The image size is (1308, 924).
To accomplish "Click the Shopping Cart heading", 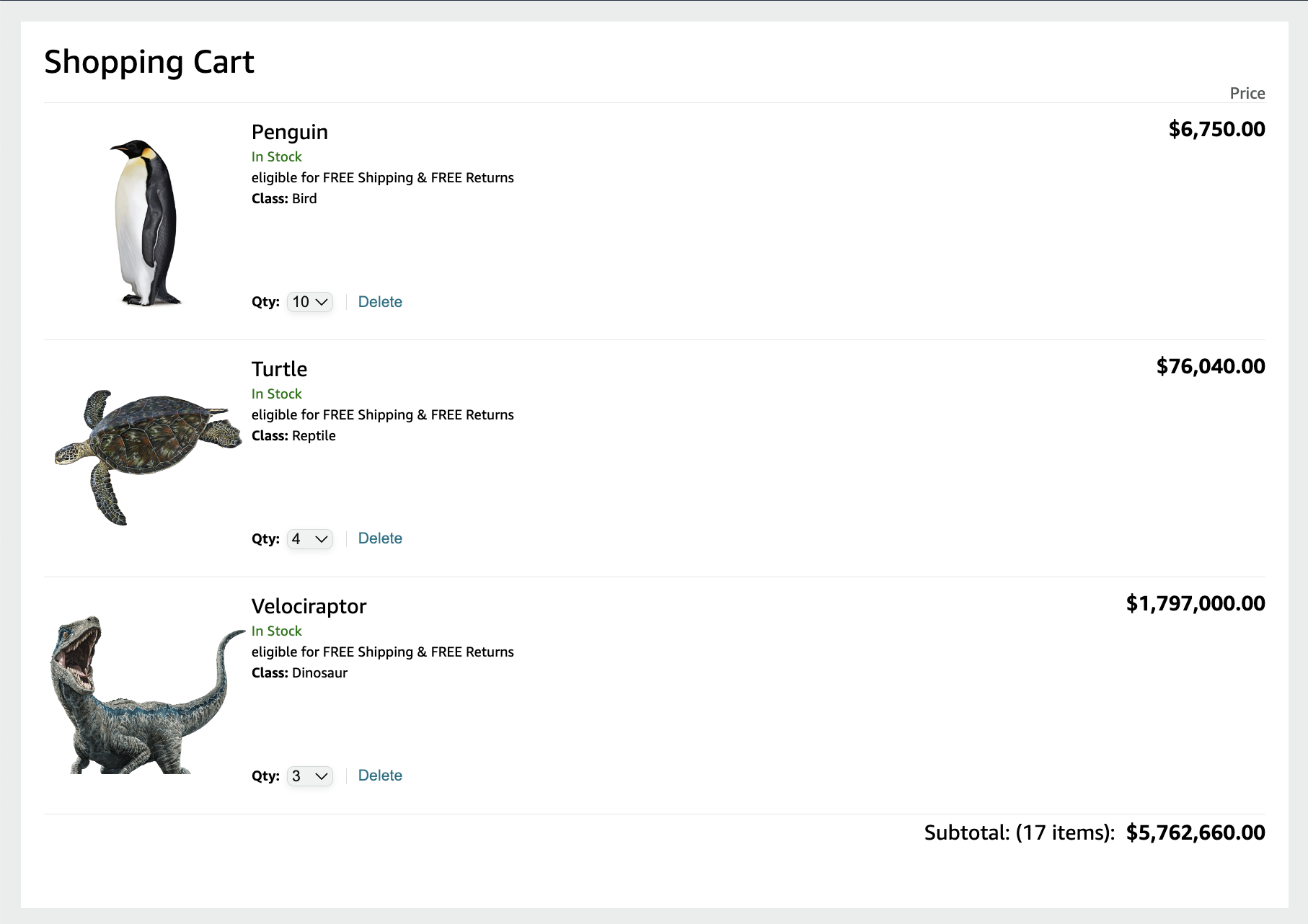I will (149, 62).
